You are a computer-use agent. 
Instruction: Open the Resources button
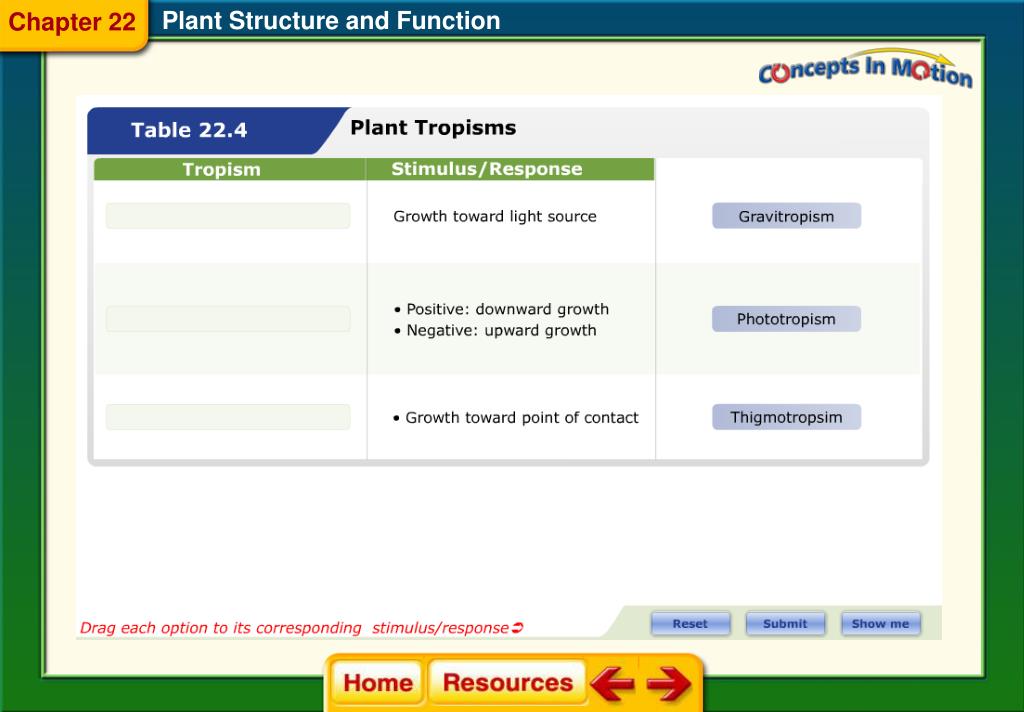(507, 683)
